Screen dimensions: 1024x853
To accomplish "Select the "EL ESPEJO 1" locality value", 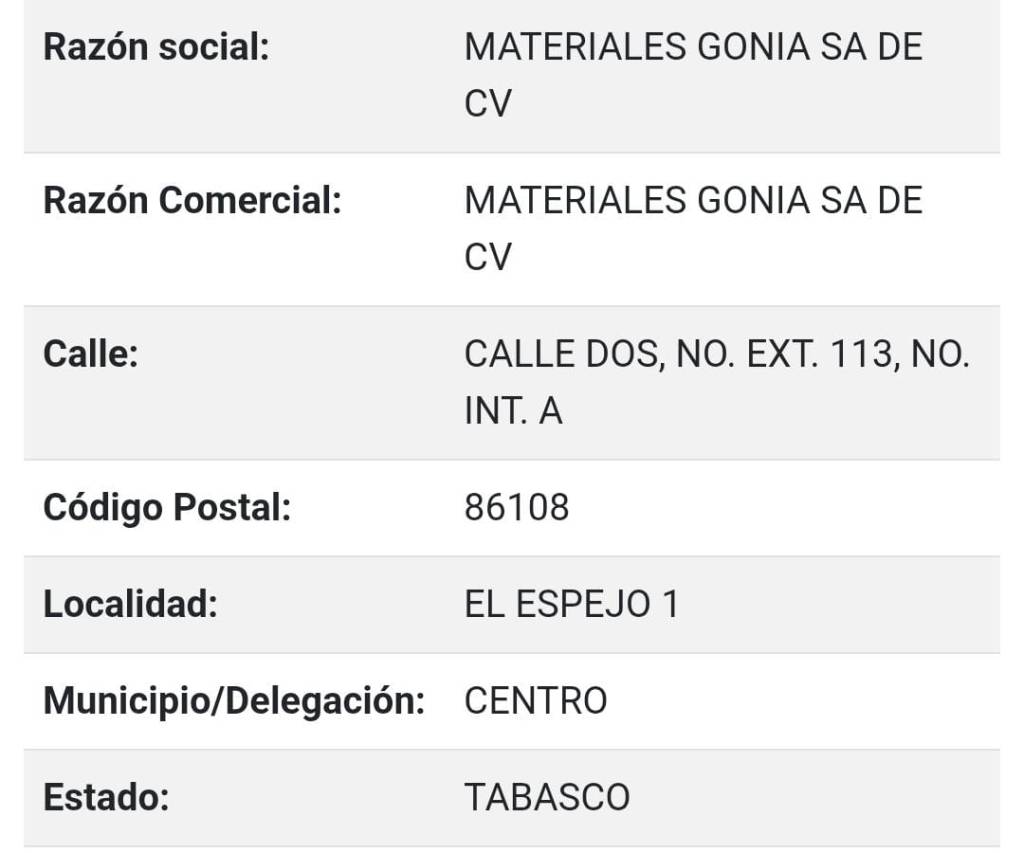I will coord(571,605).
